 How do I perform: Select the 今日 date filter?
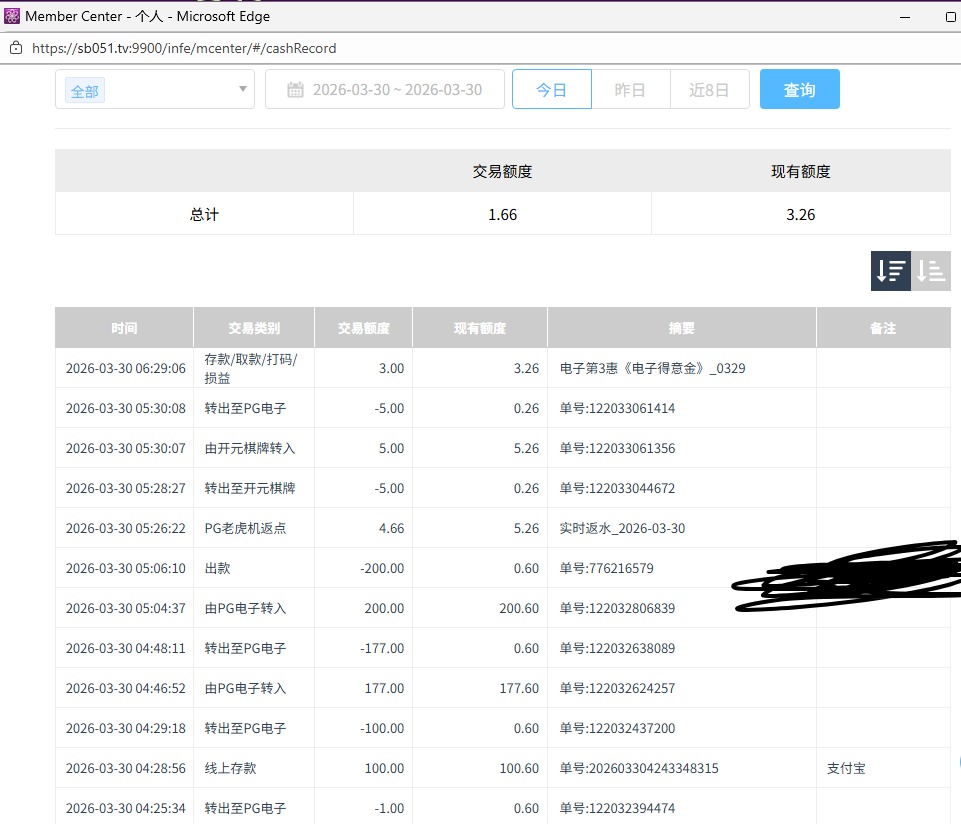551,90
